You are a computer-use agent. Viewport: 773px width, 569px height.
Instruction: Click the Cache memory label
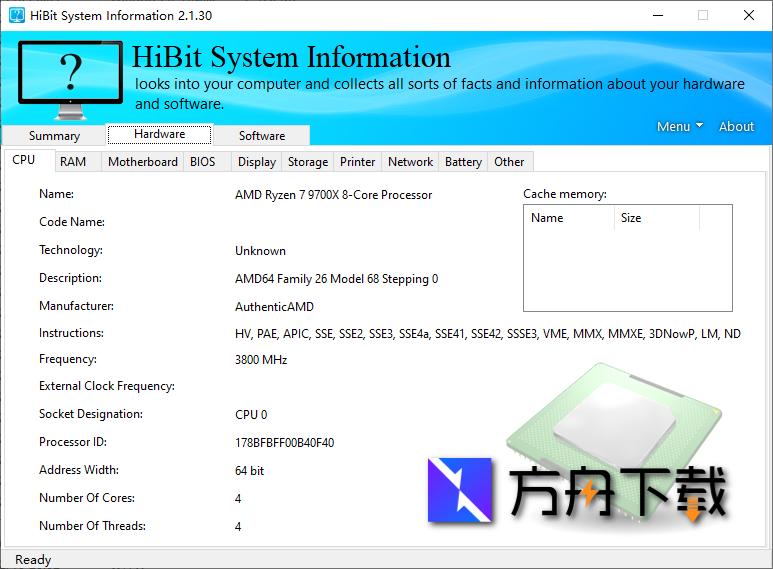565,194
